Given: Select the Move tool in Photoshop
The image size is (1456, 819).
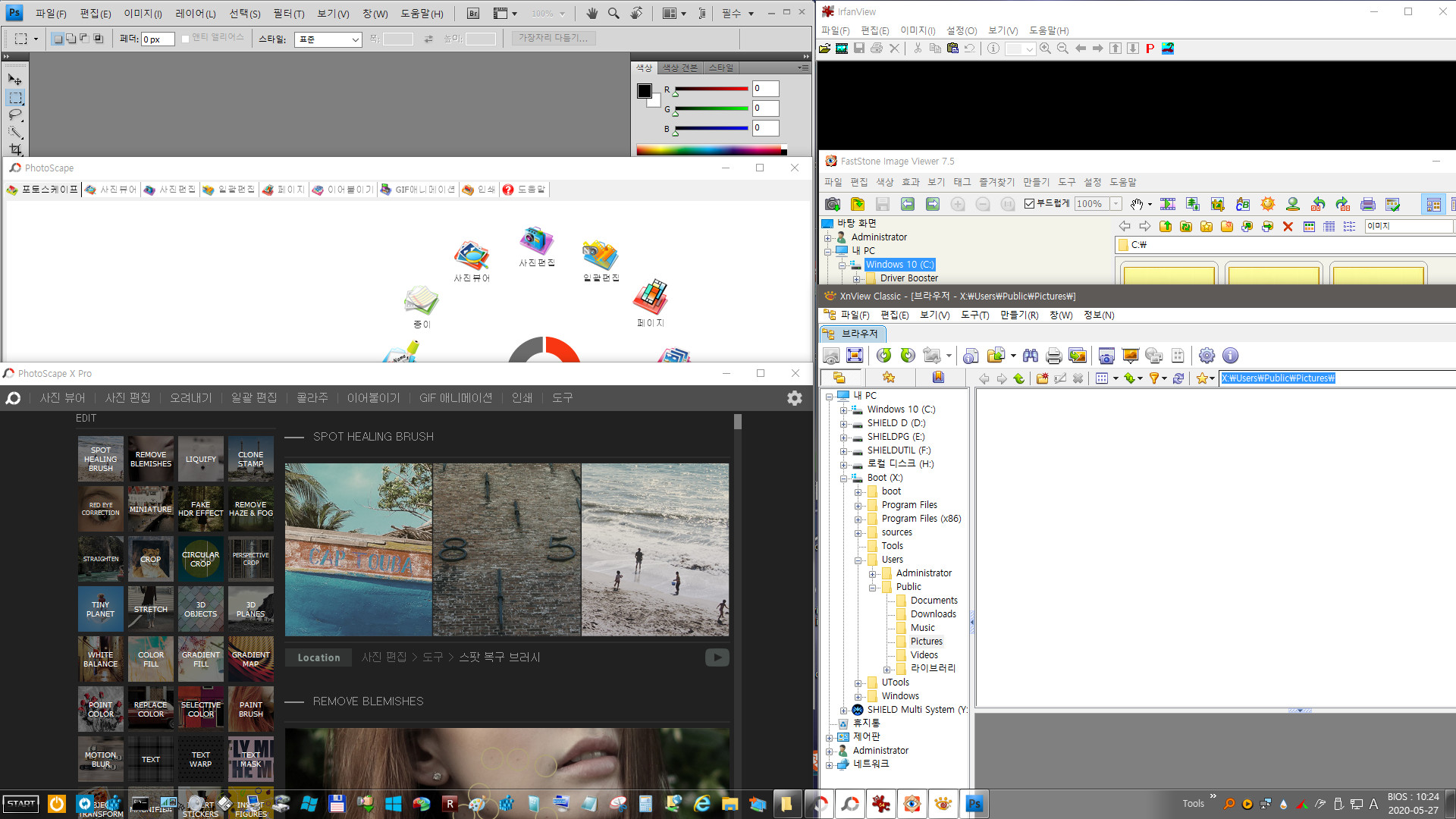Looking at the screenshot, I should [x=15, y=80].
